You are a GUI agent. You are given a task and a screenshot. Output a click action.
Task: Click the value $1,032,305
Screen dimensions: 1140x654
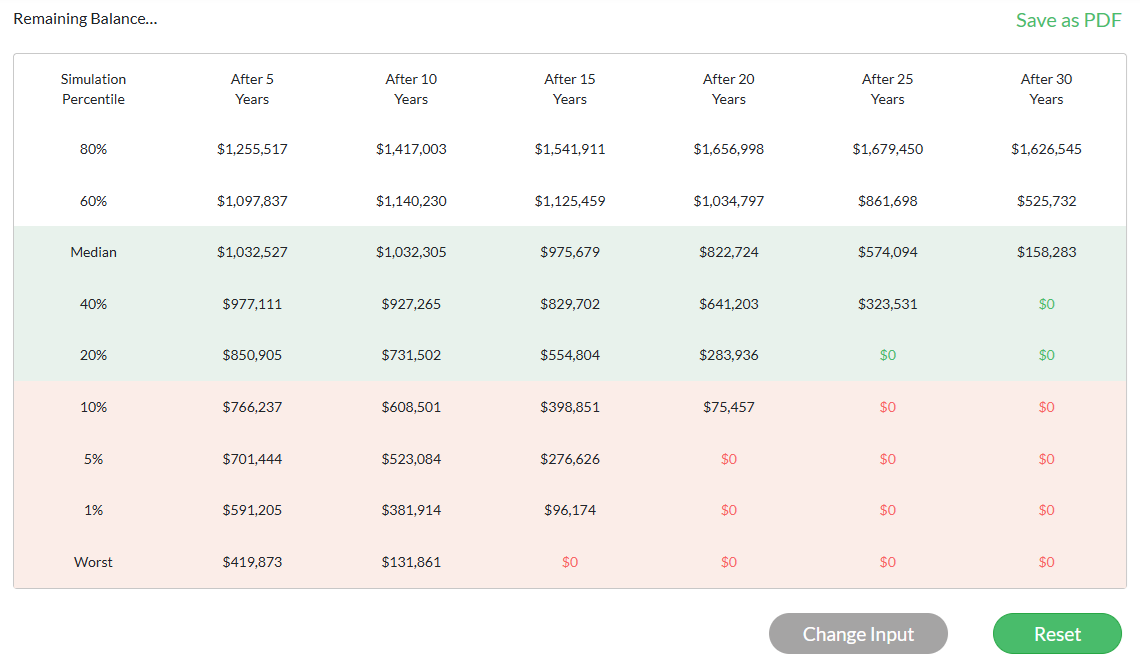coord(411,252)
